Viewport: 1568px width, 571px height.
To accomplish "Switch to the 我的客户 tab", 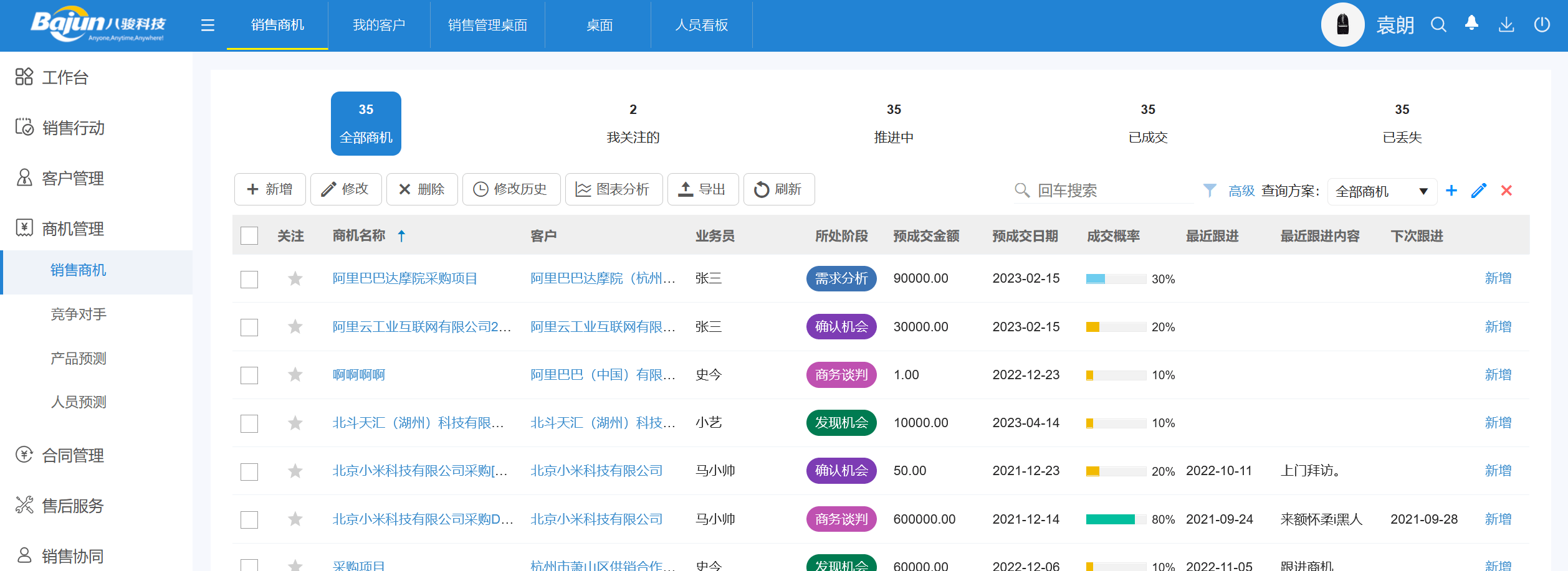I will point(378,25).
